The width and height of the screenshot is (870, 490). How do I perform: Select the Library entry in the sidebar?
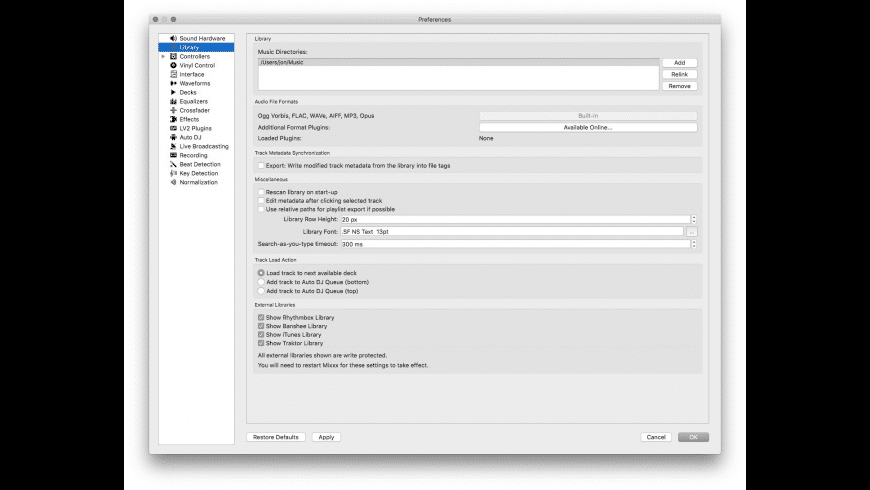tap(196, 47)
